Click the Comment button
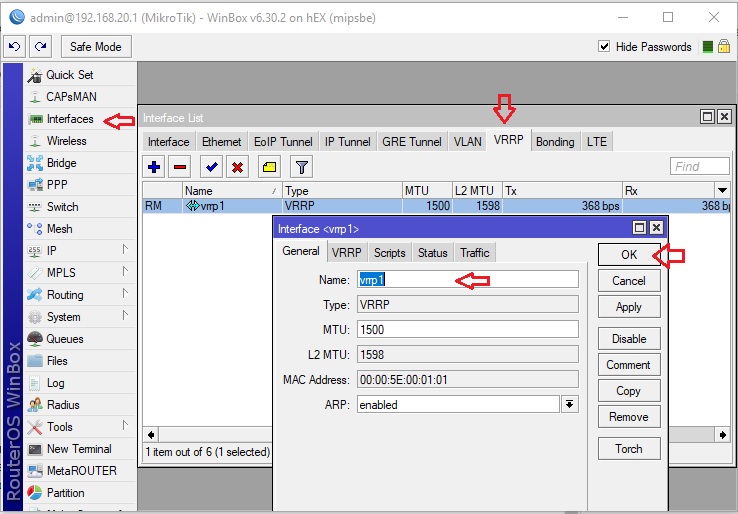 (629, 365)
